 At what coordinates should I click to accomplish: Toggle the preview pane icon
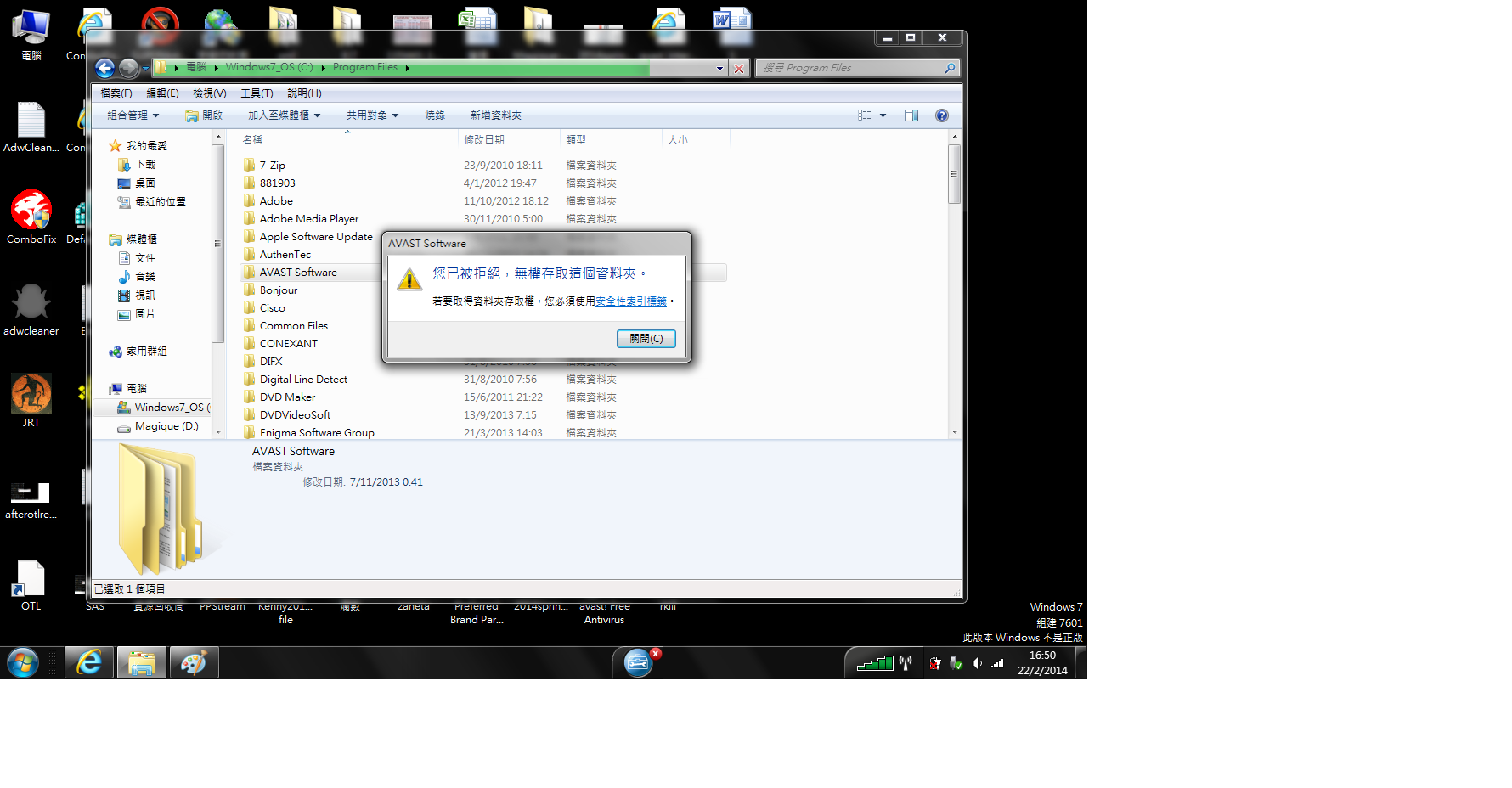[911, 115]
